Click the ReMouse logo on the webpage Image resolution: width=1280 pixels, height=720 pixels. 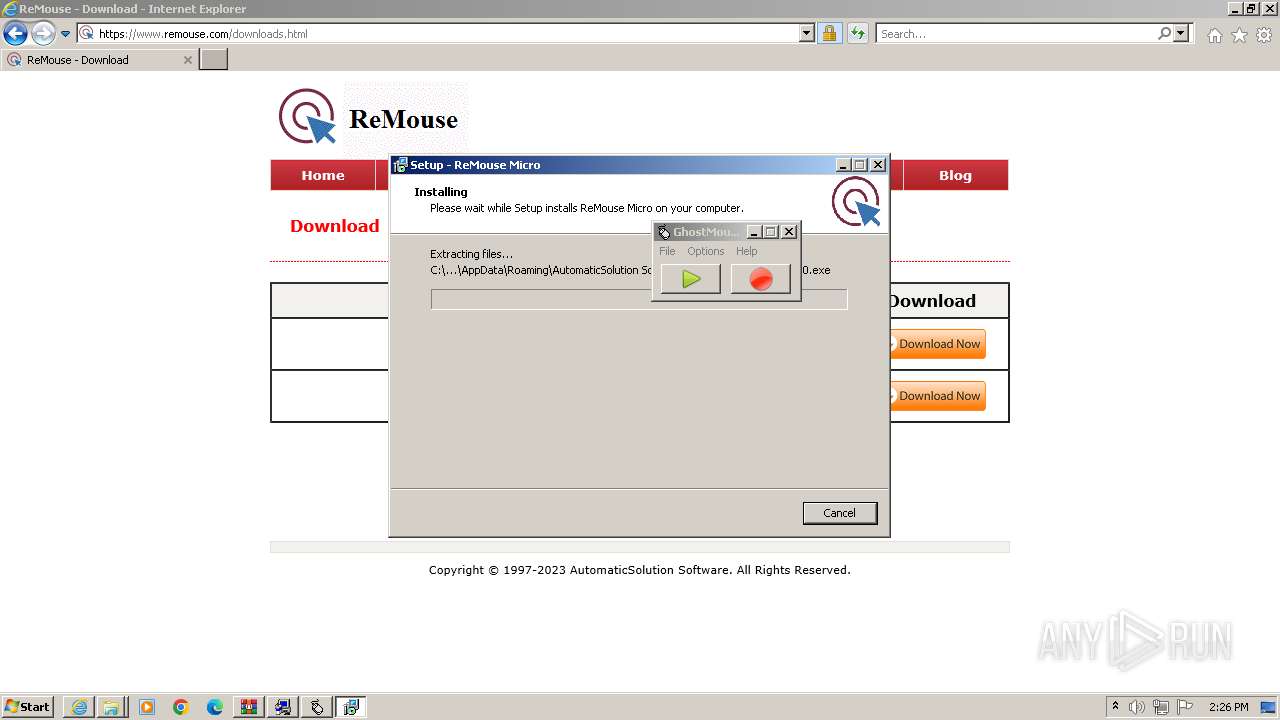click(370, 118)
